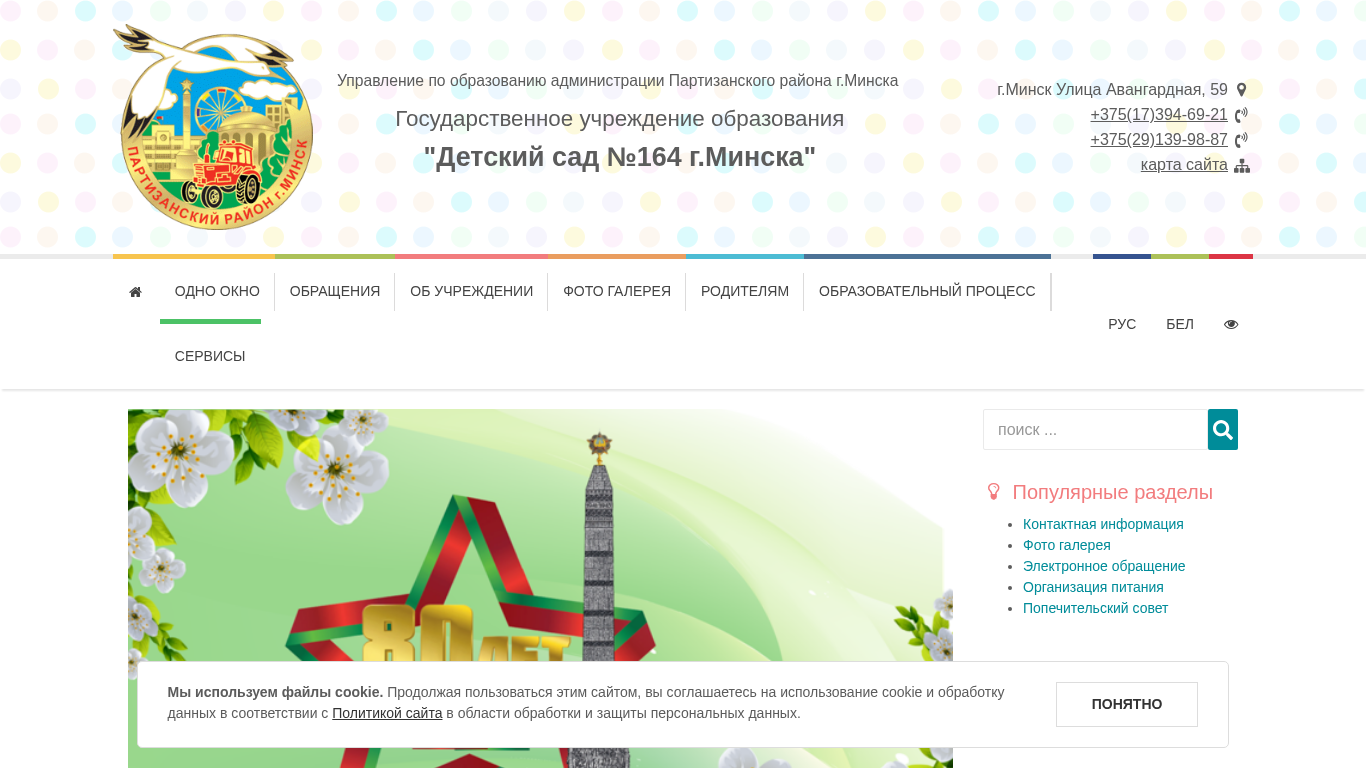Open the РОДИТЕЛЯМ menu

[745, 291]
